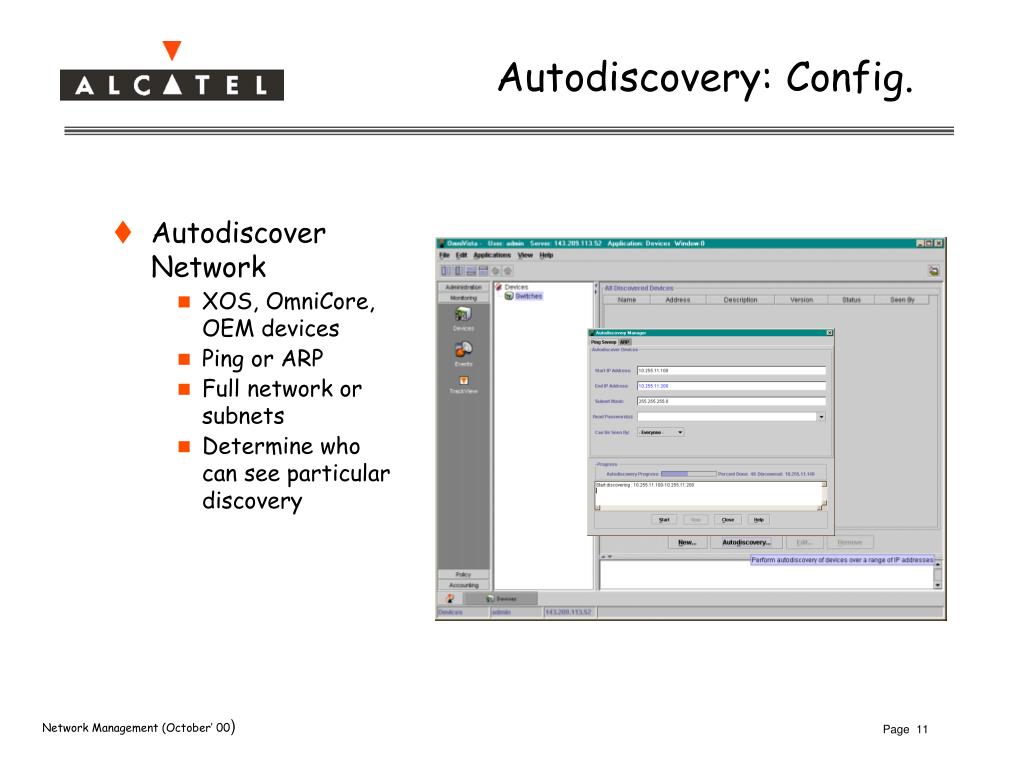
Task: Click the Subnet Mask field
Action: pos(731,401)
